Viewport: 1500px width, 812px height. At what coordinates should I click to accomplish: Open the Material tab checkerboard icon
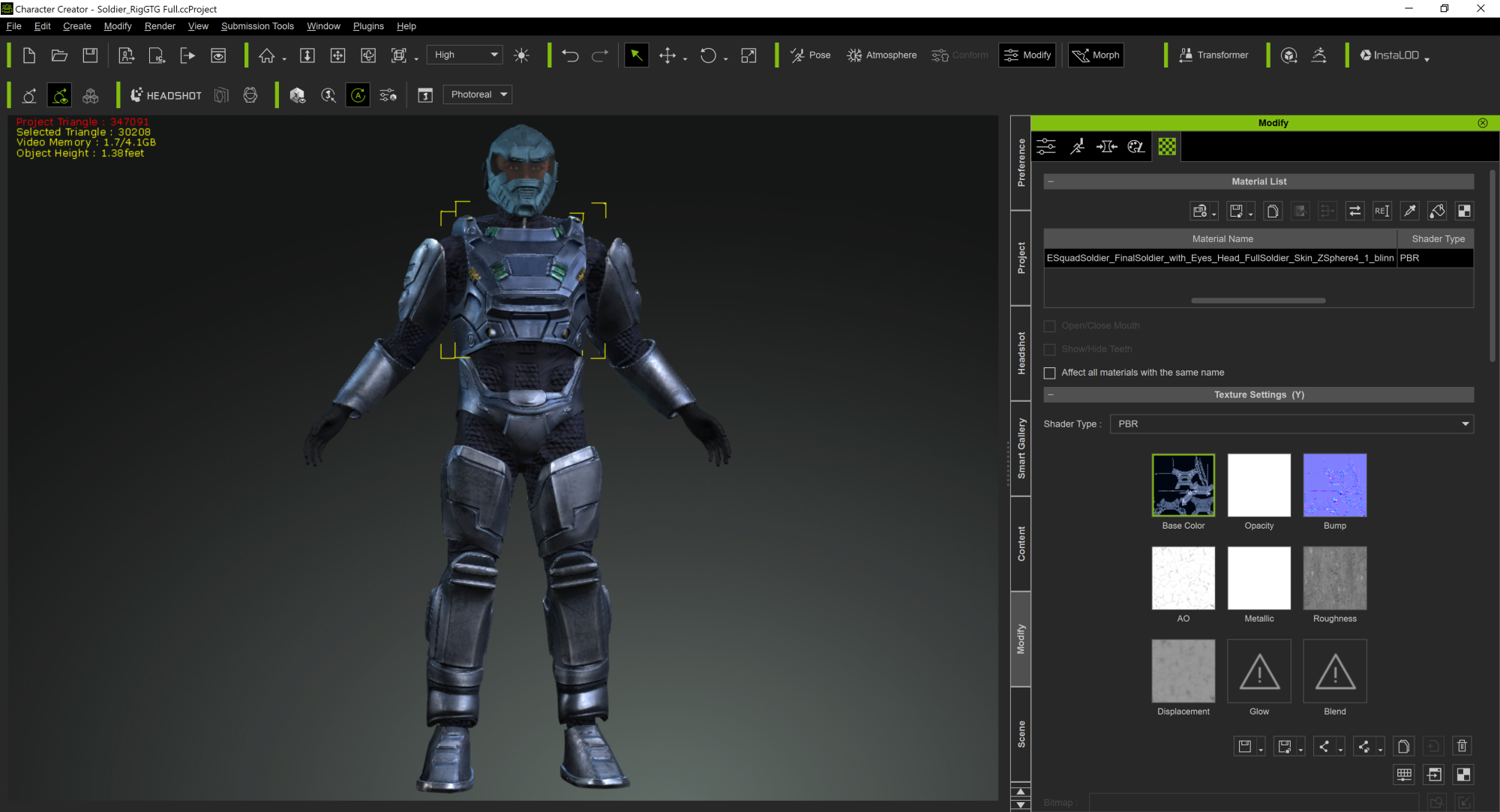1167,146
